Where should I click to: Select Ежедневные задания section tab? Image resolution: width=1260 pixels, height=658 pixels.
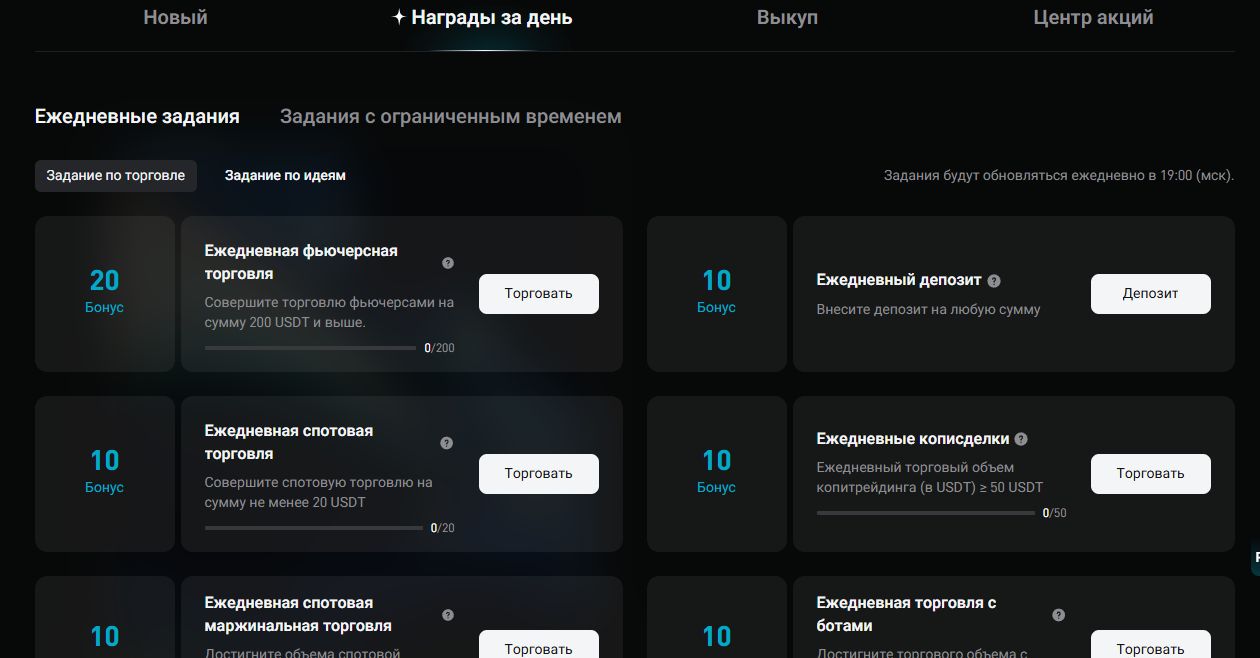coord(137,117)
